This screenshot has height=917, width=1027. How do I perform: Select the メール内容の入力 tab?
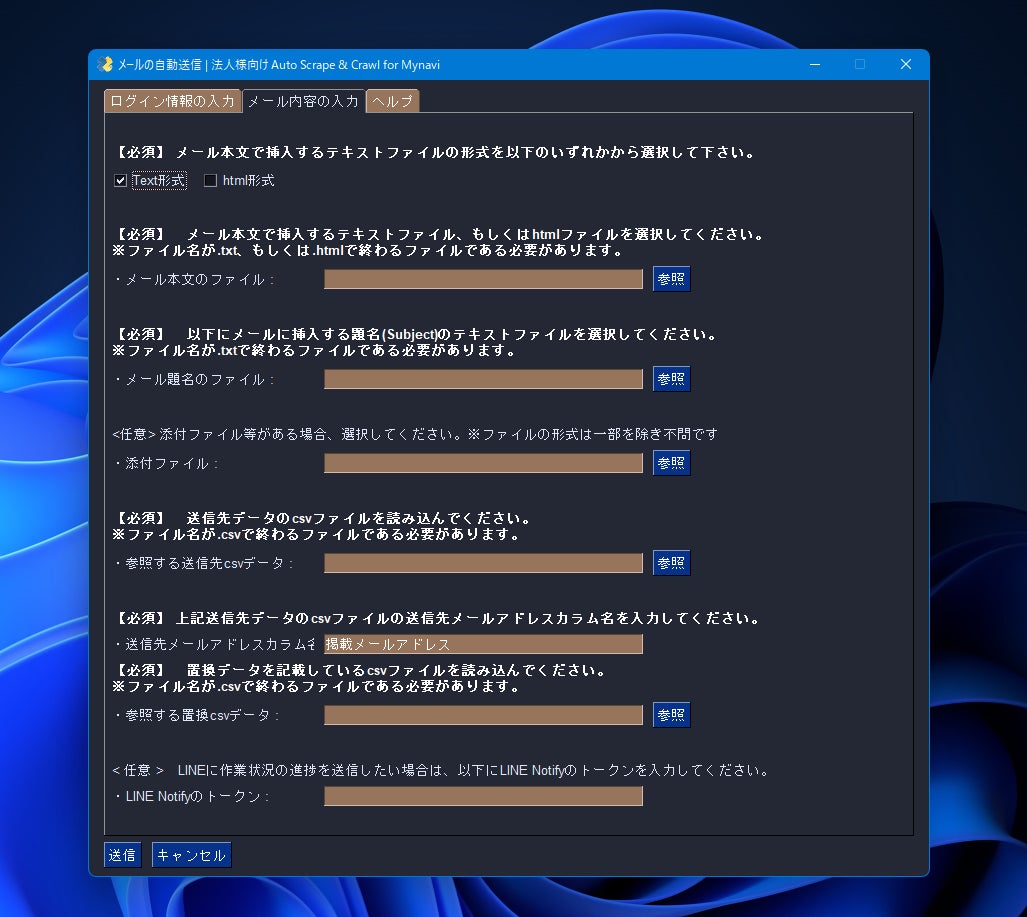(303, 101)
